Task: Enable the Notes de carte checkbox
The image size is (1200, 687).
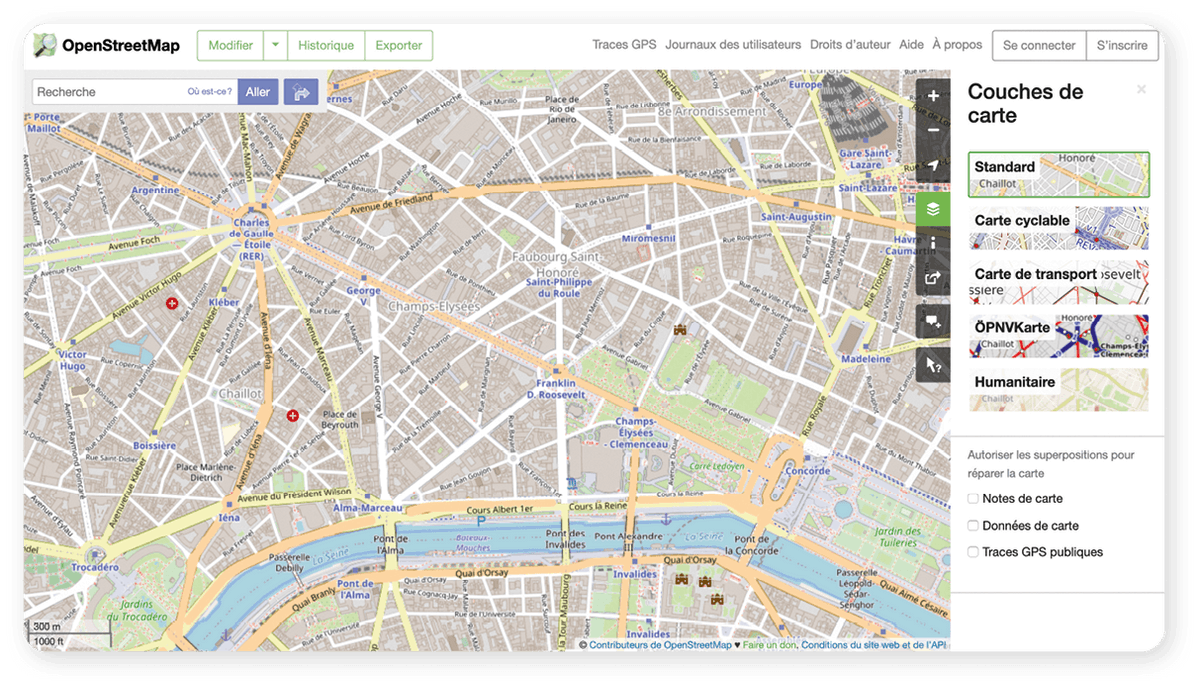Action: 973,499
